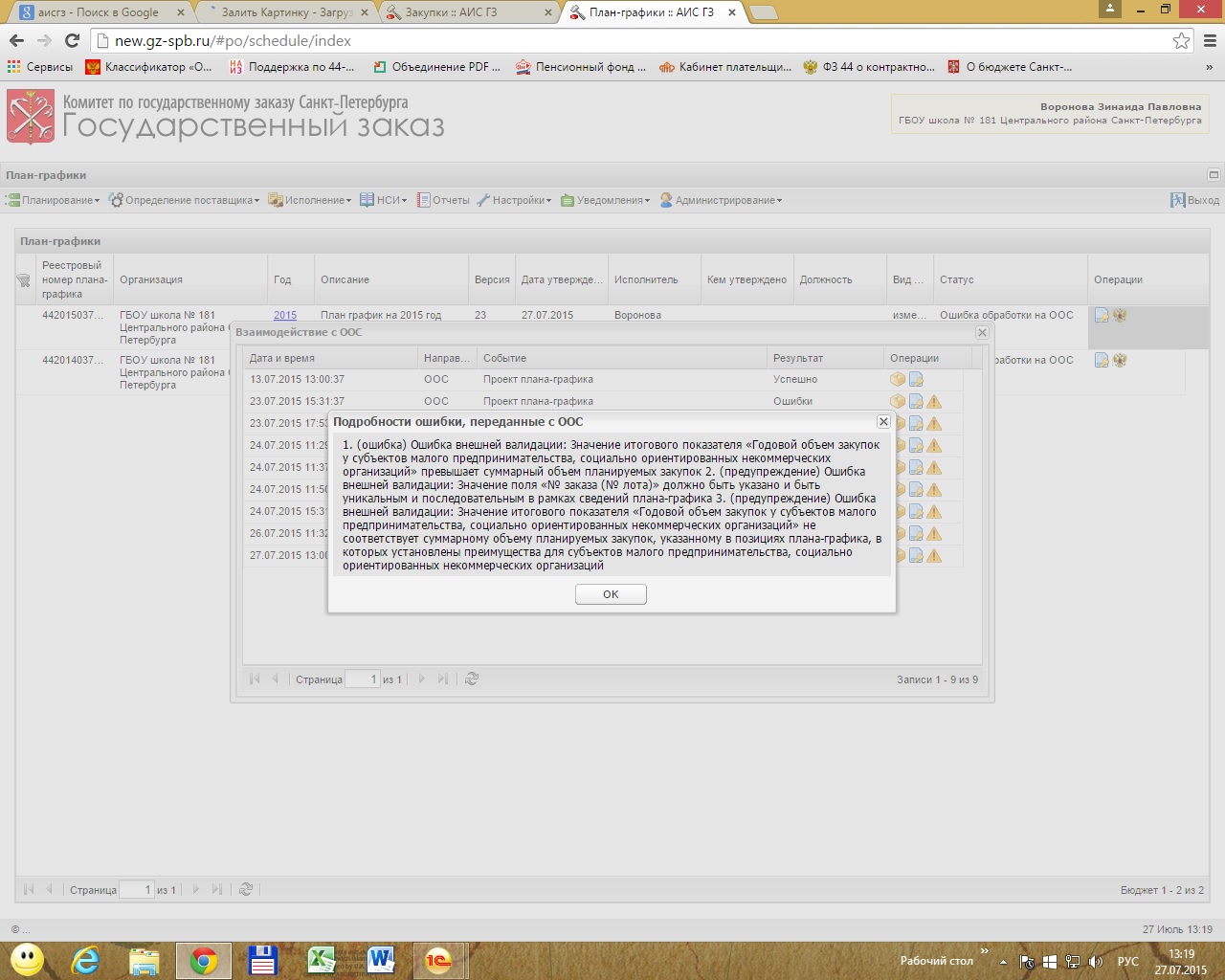Viewport: 1225px width, 980px height.
Task: Click OK in the error details dialog
Action: tap(611, 594)
